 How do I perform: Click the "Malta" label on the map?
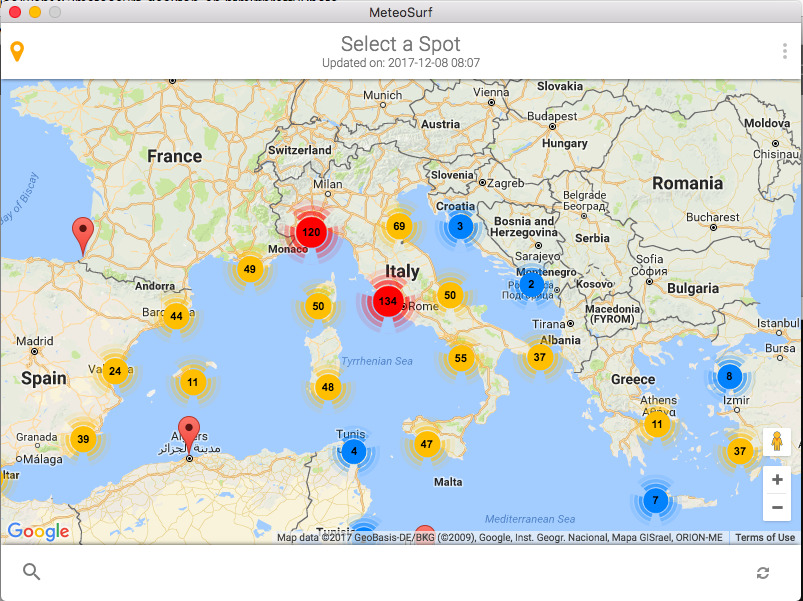tap(448, 482)
